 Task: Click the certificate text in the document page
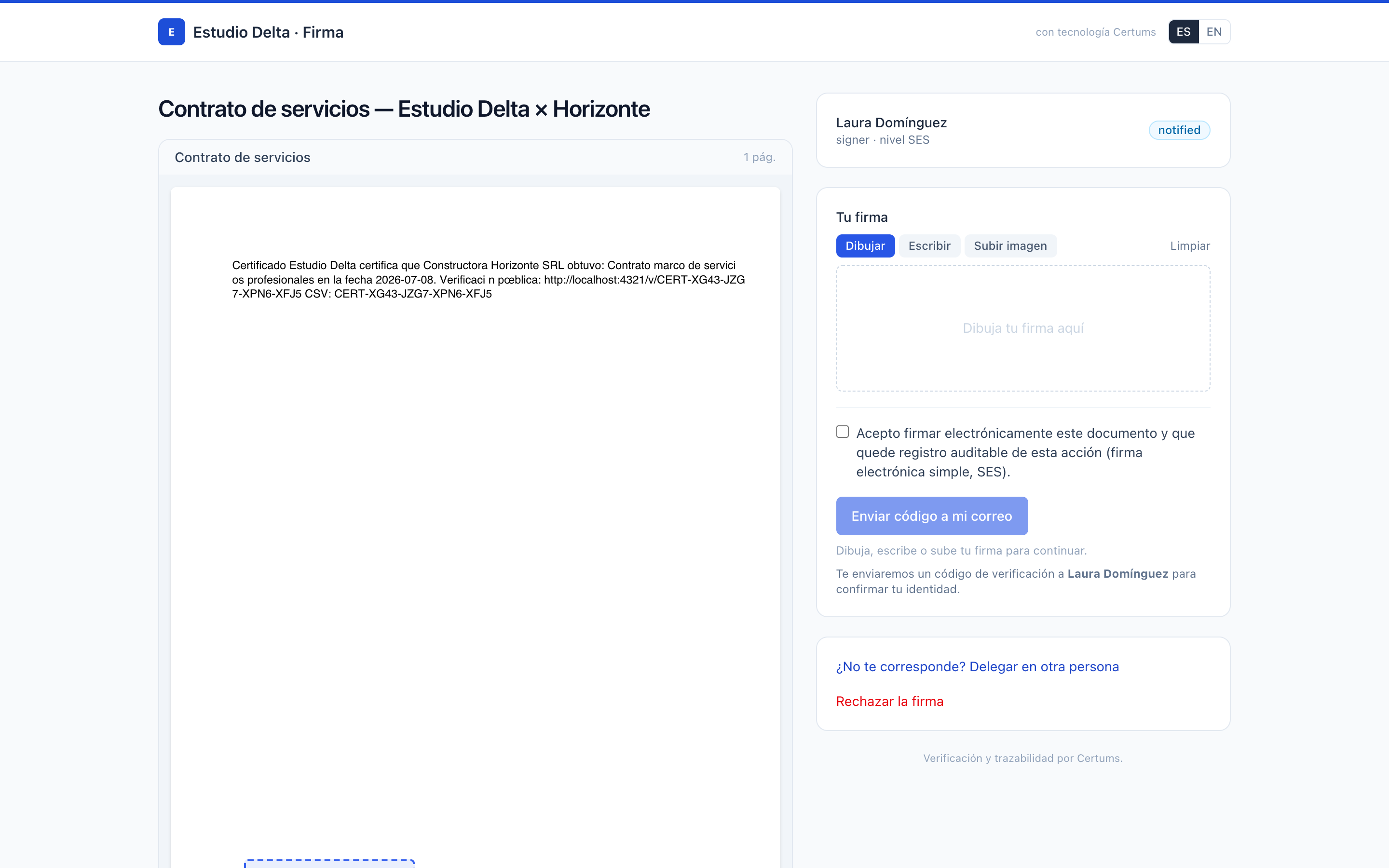tap(489, 280)
